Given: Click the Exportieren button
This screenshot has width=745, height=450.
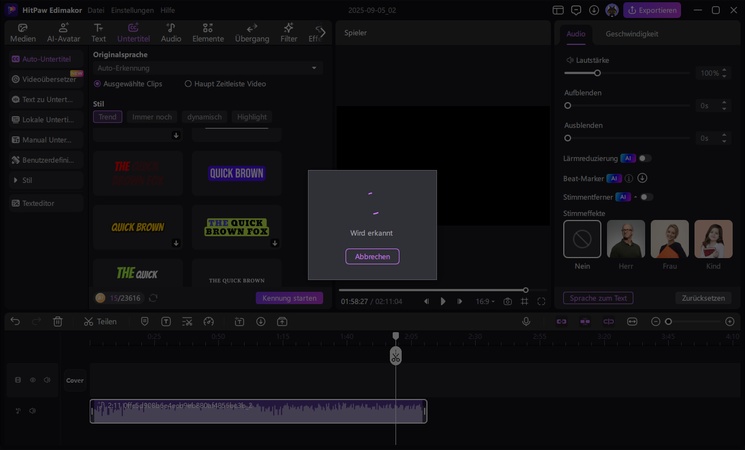Looking at the screenshot, I should tap(652, 10).
